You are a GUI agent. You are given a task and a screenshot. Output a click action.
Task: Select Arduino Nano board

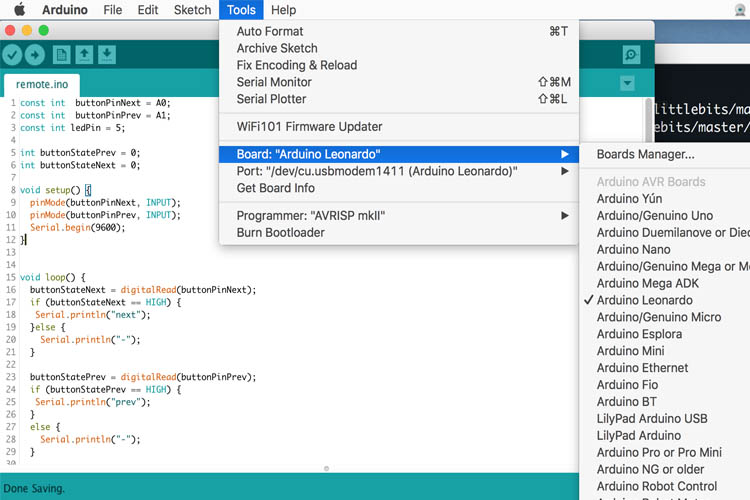664,249
